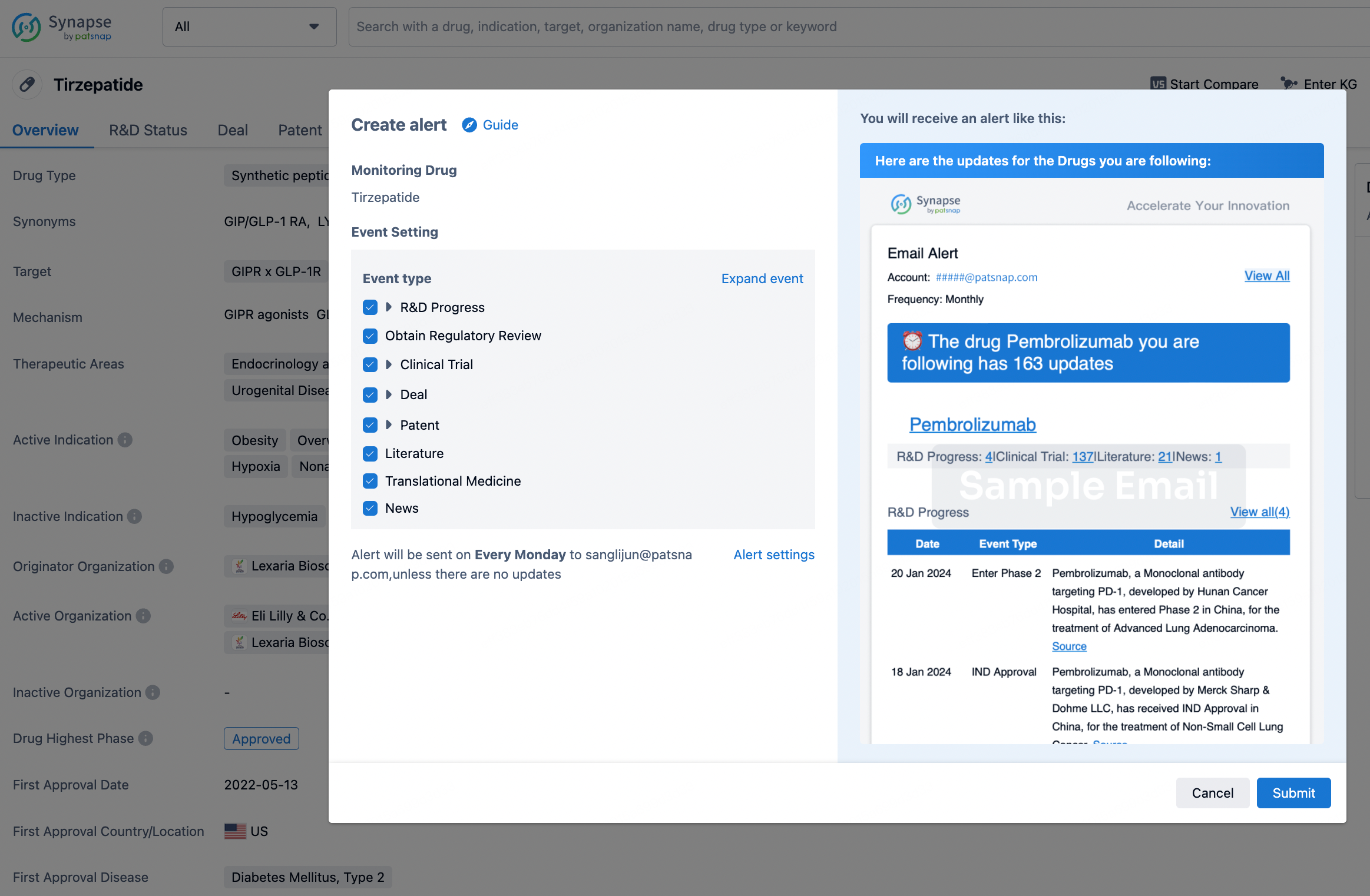Click the Expand event link
The height and width of the screenshot is (896, 1370).
click(762, 278)
